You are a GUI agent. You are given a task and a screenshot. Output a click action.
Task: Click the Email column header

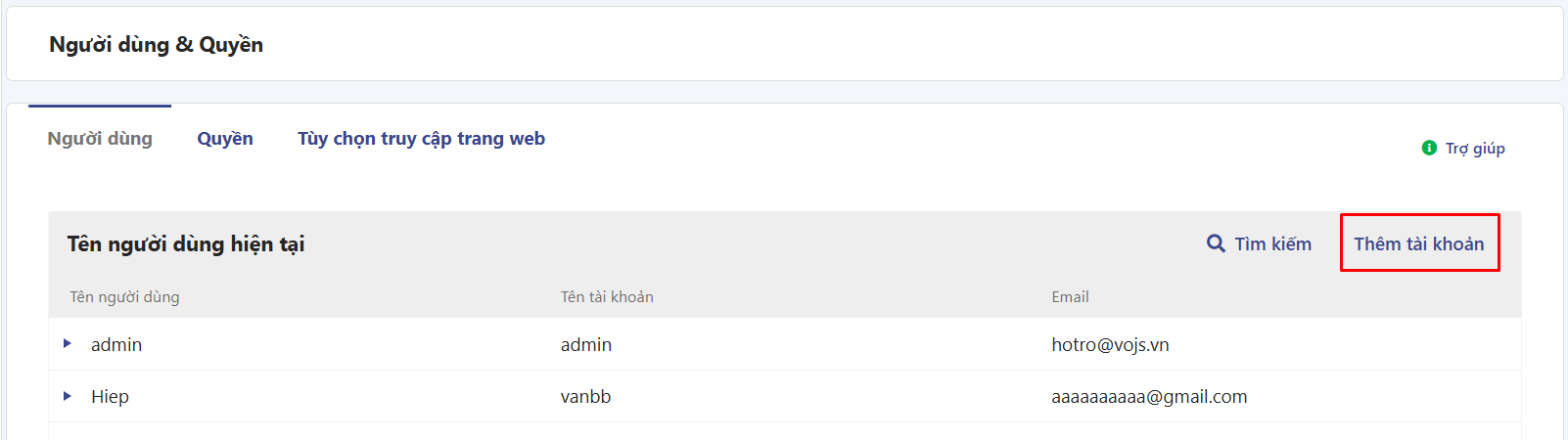[x=1070, y=296]
